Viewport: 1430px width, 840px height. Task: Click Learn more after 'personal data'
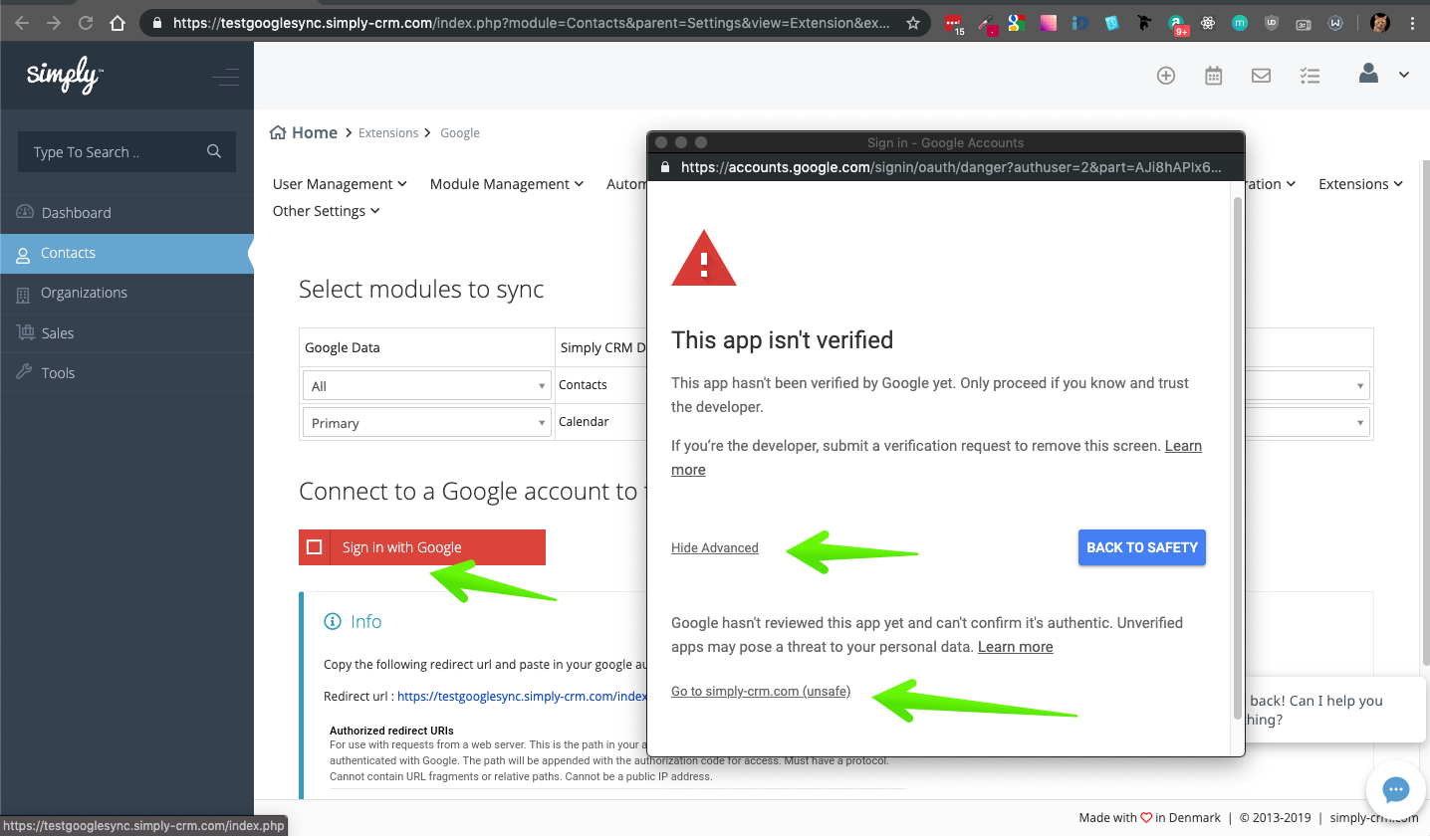tap(1016, 647)
